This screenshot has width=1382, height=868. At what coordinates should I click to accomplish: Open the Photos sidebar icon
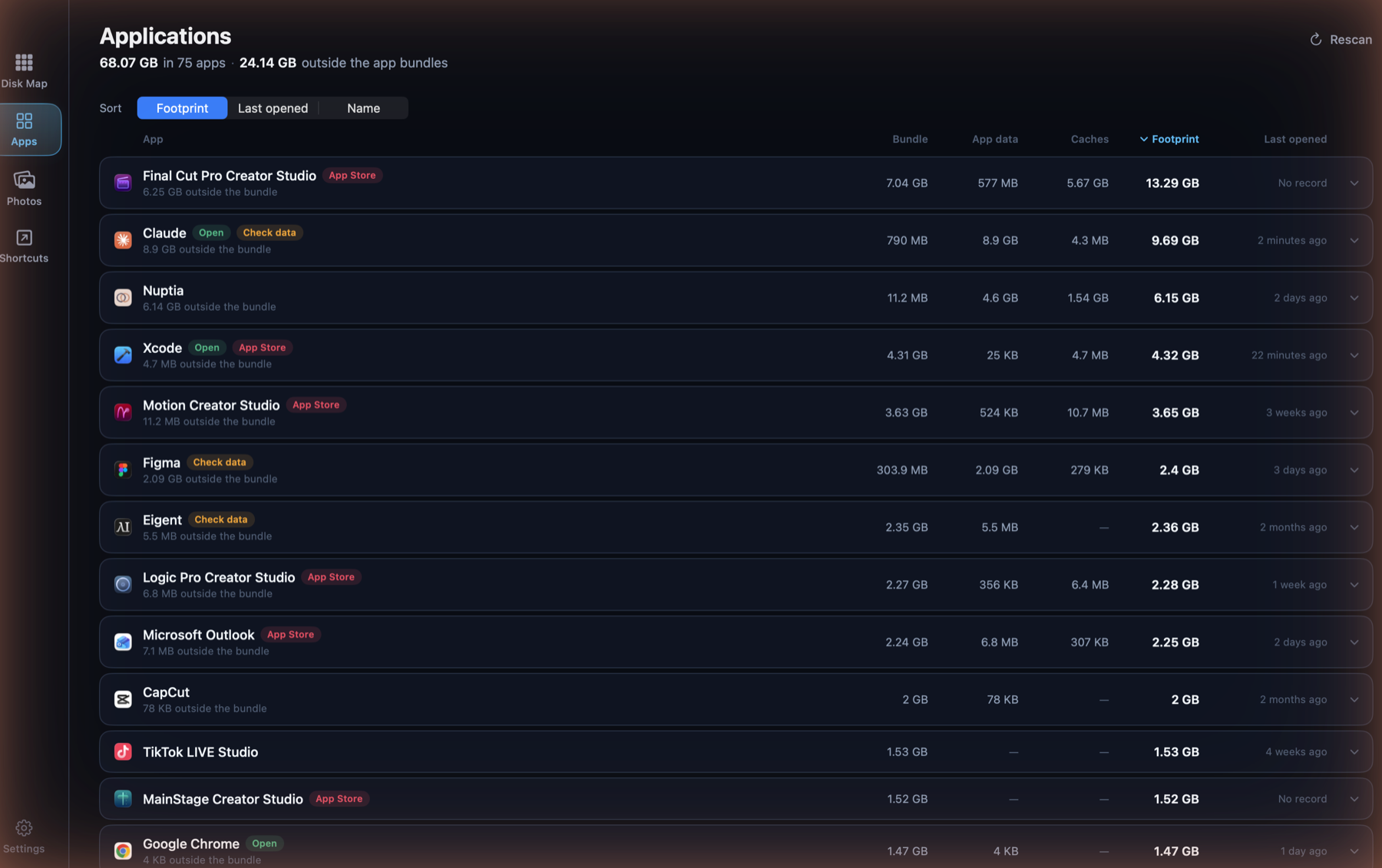tap(24, 180)
